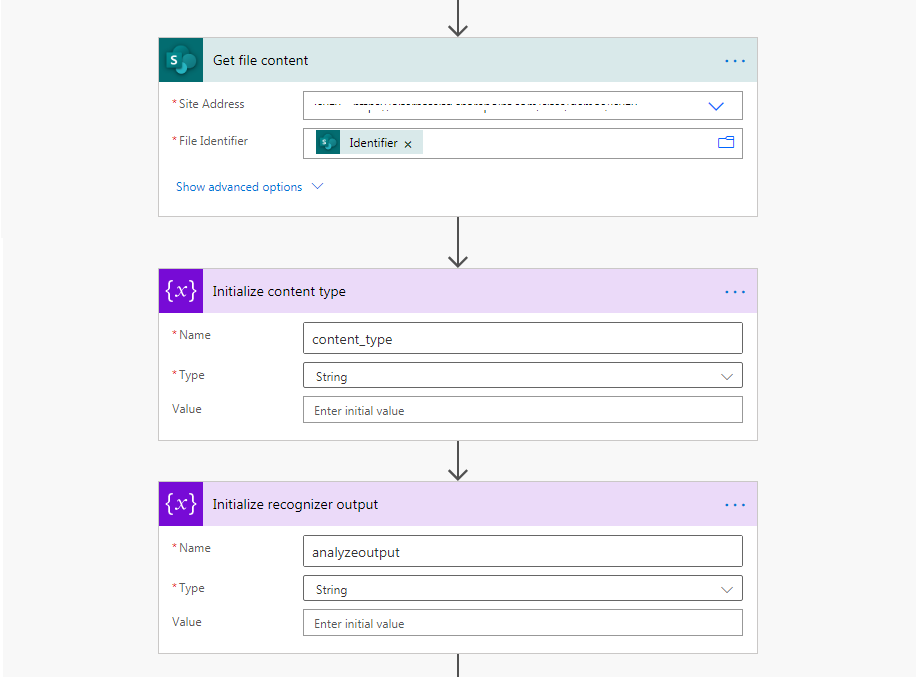Screen dimensions: 916x682
Task: Click variable icon on Initialize recognizer output
Action: pos(181,504)
